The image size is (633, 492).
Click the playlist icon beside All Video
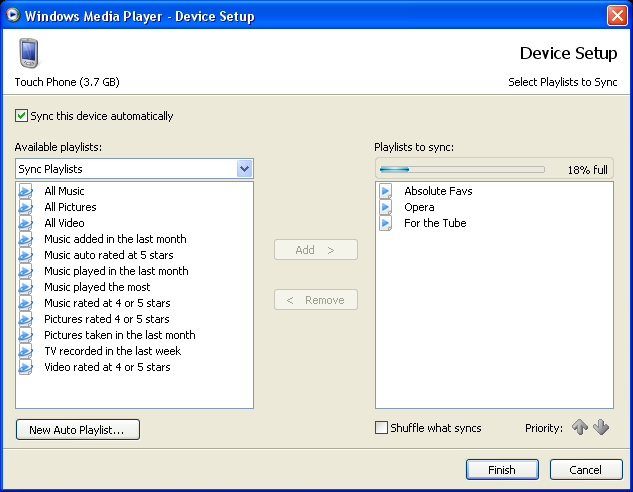click(x=25, y=223)
